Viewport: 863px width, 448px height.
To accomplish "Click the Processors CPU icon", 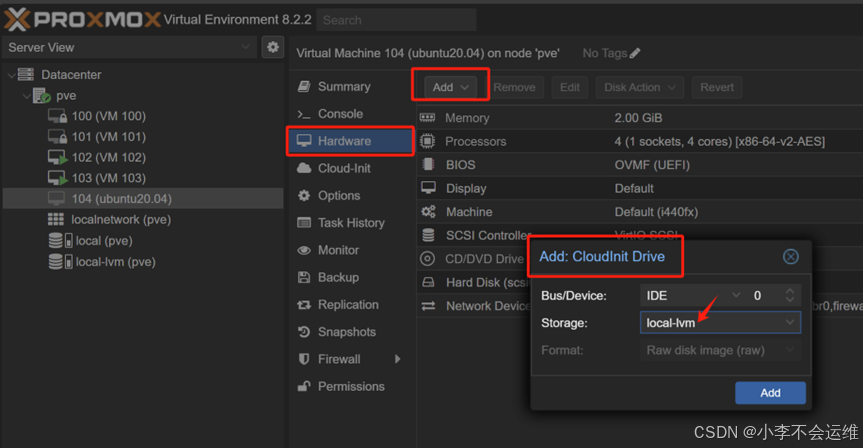I will point(428,141).
